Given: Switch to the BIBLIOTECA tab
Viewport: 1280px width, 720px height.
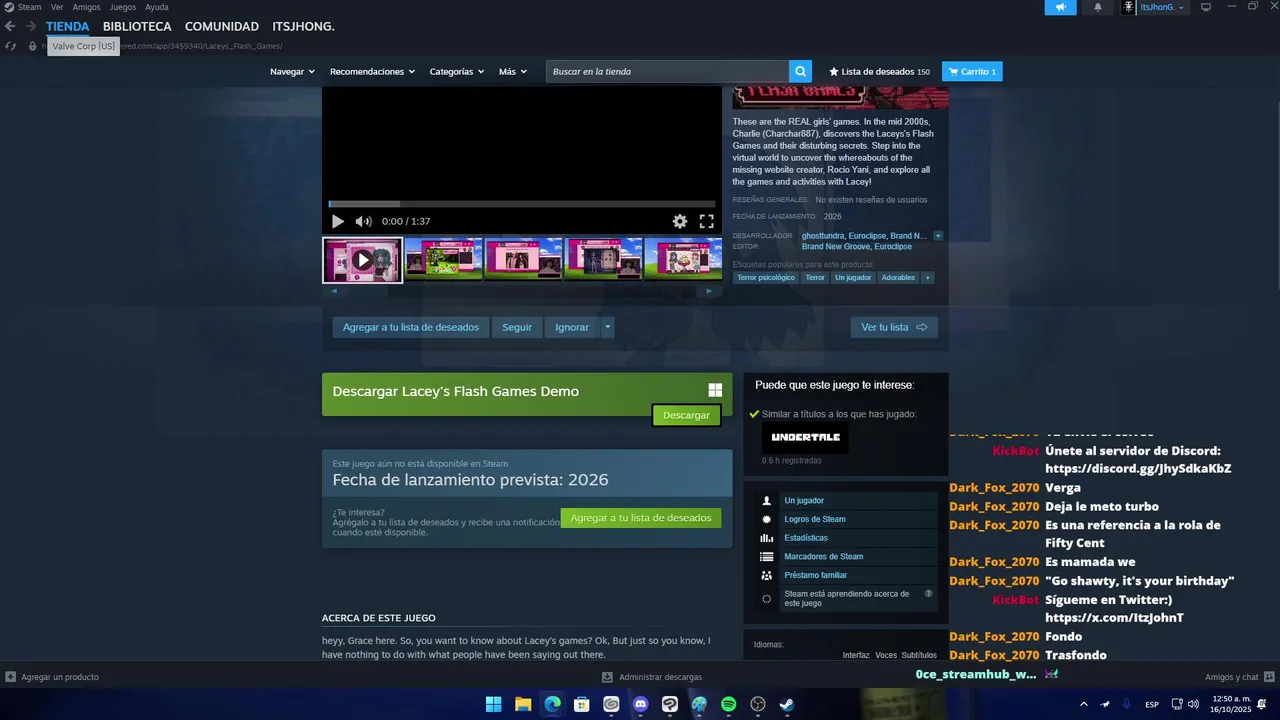Looking at the screenshot, I should (137, 26).
